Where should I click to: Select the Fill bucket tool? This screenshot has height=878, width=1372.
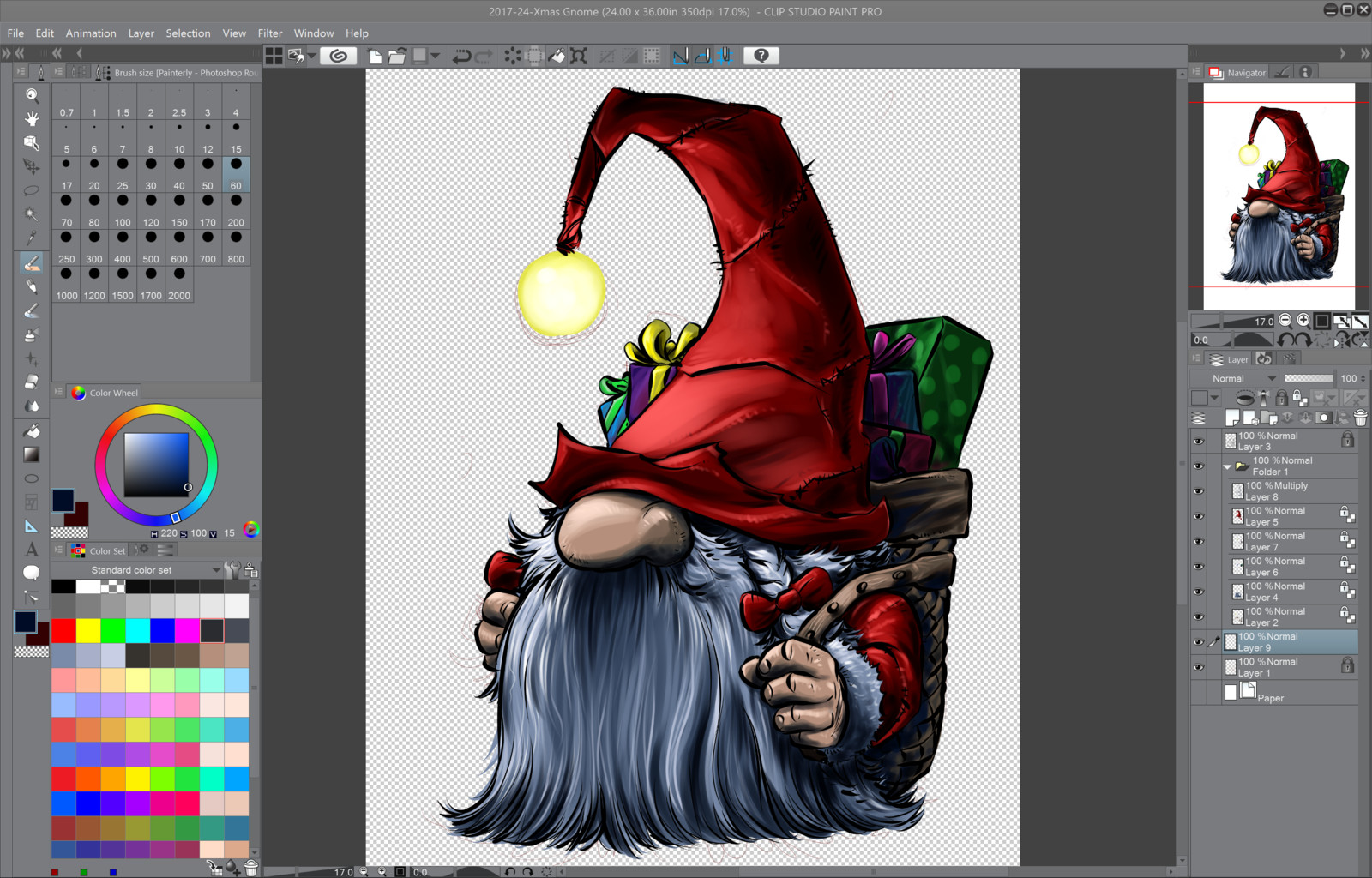32,430
